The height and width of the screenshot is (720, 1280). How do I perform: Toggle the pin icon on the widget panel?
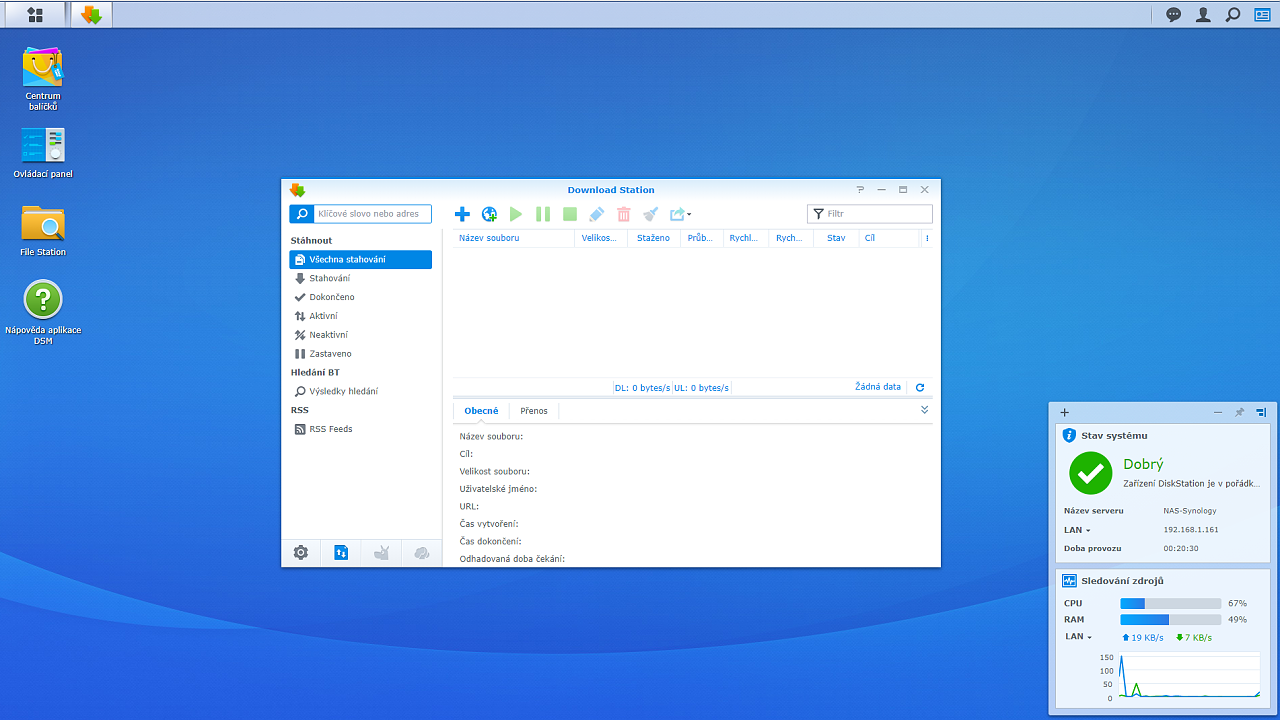(x=1240, y=412)
